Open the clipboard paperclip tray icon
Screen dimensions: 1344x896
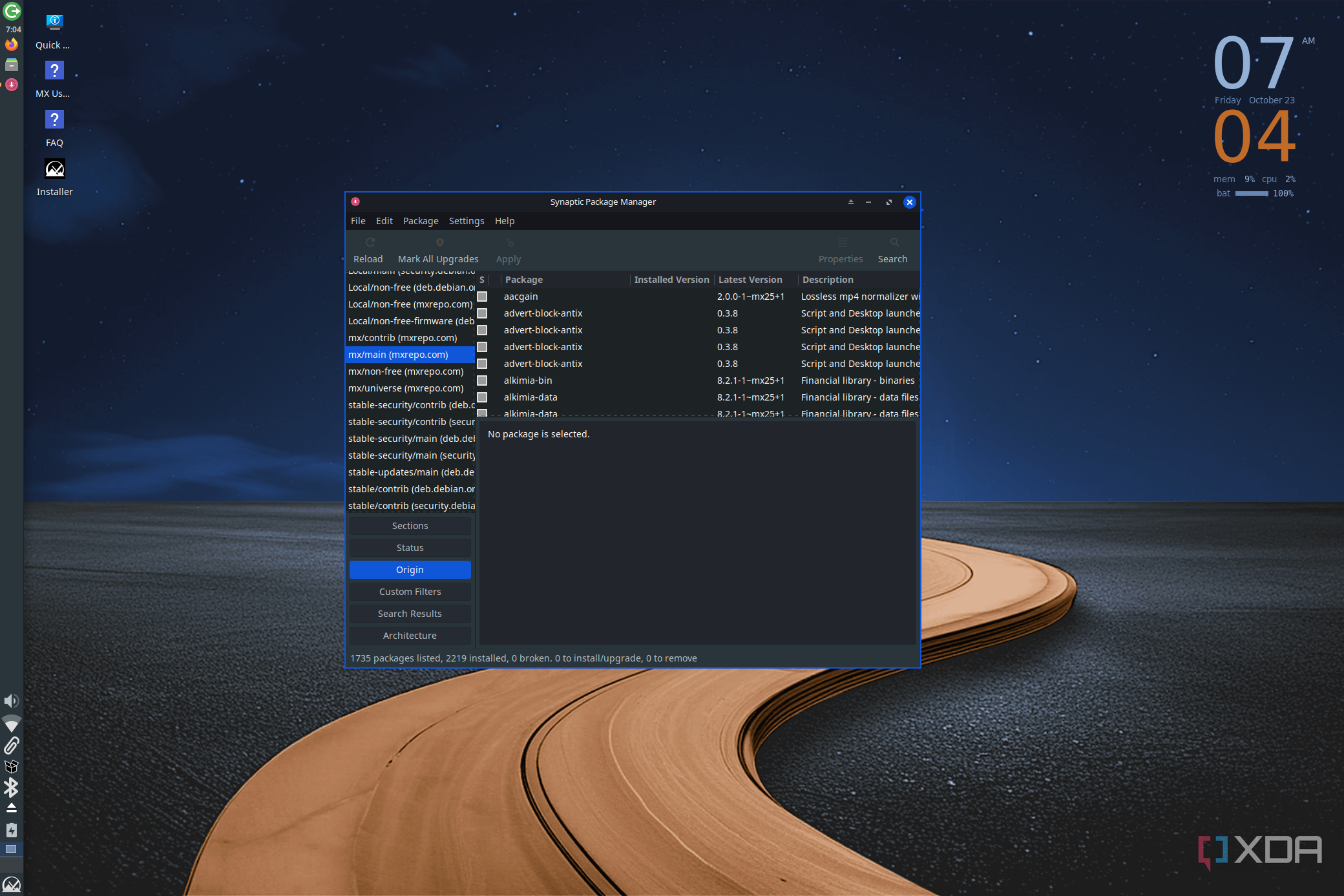pyautogui.click(x=12, y=745)
